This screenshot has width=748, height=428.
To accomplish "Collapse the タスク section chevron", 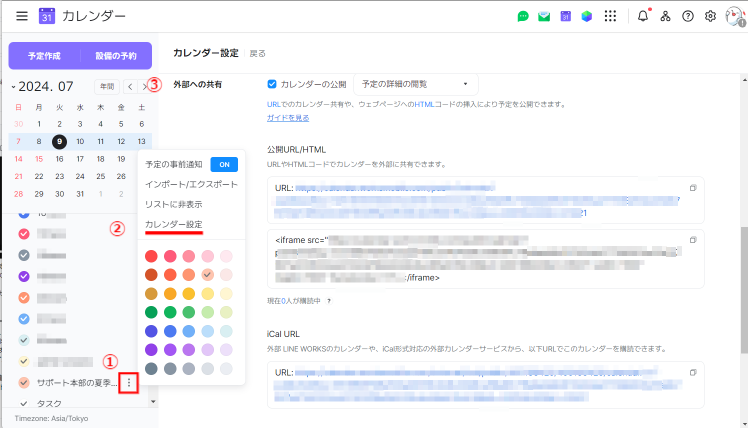I will point(24,403).
